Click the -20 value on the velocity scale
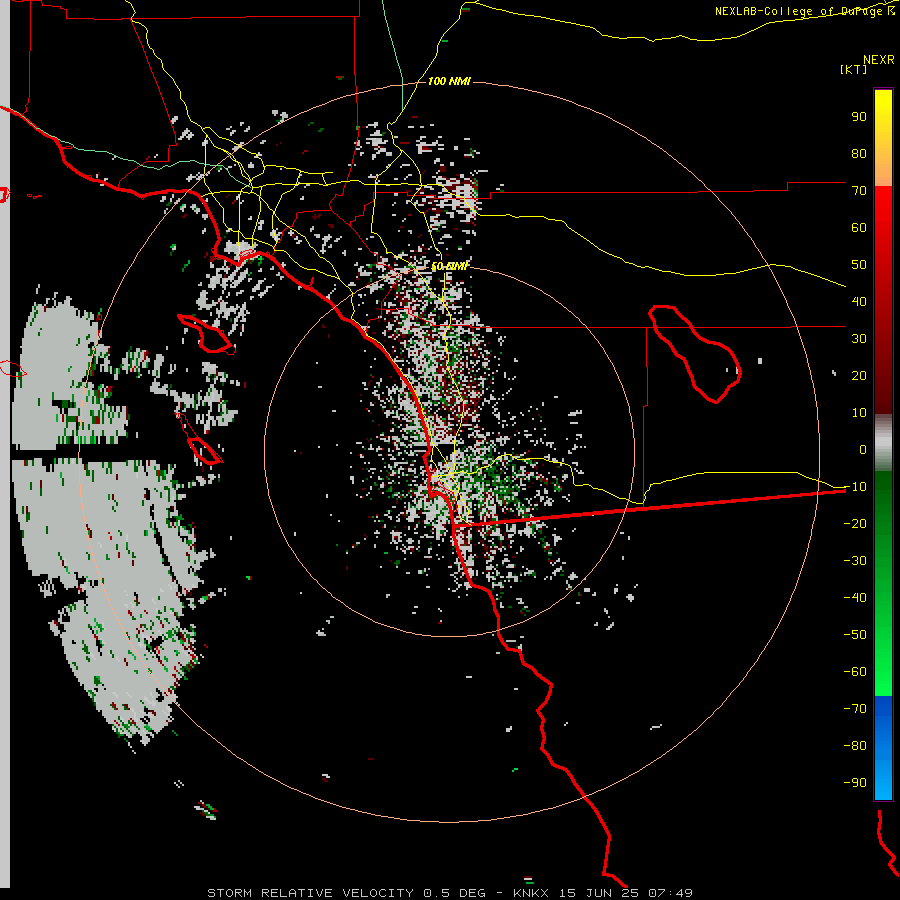The image size is (900, 900). [x=855, y=523]
